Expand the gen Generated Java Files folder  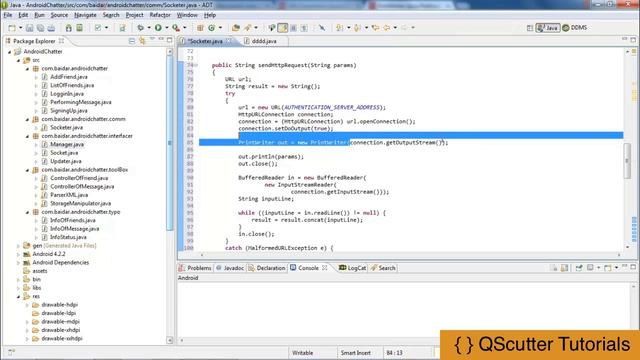point(18,246)
